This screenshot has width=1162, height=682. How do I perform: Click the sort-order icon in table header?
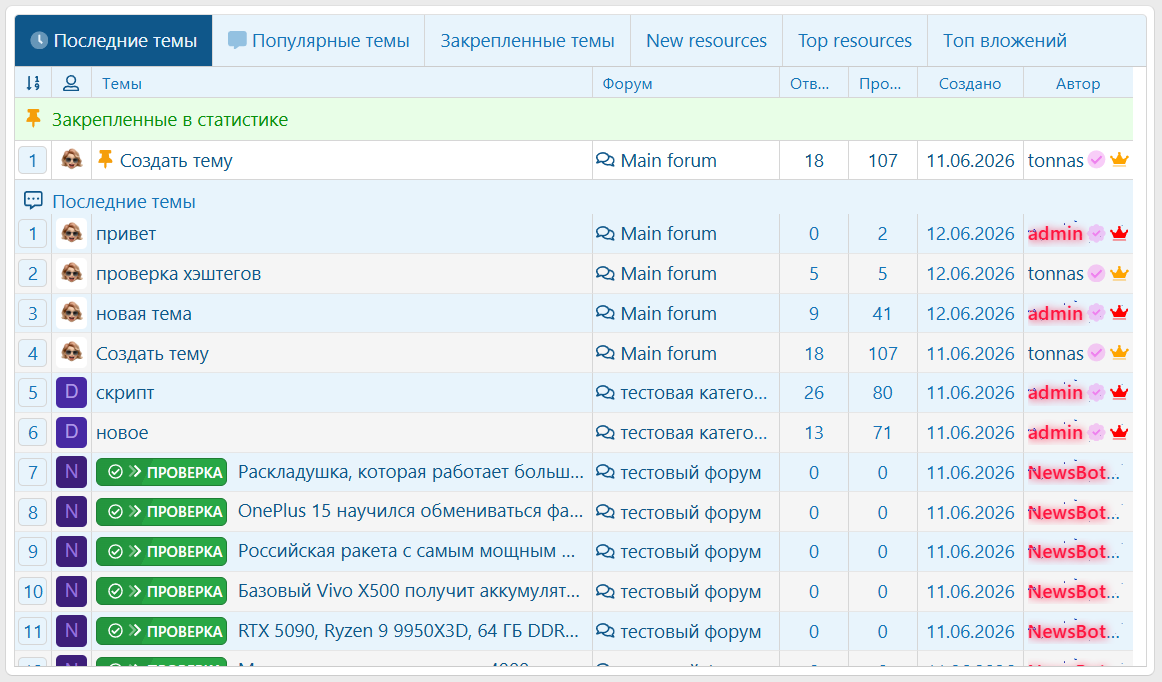[x=33, y=83]
